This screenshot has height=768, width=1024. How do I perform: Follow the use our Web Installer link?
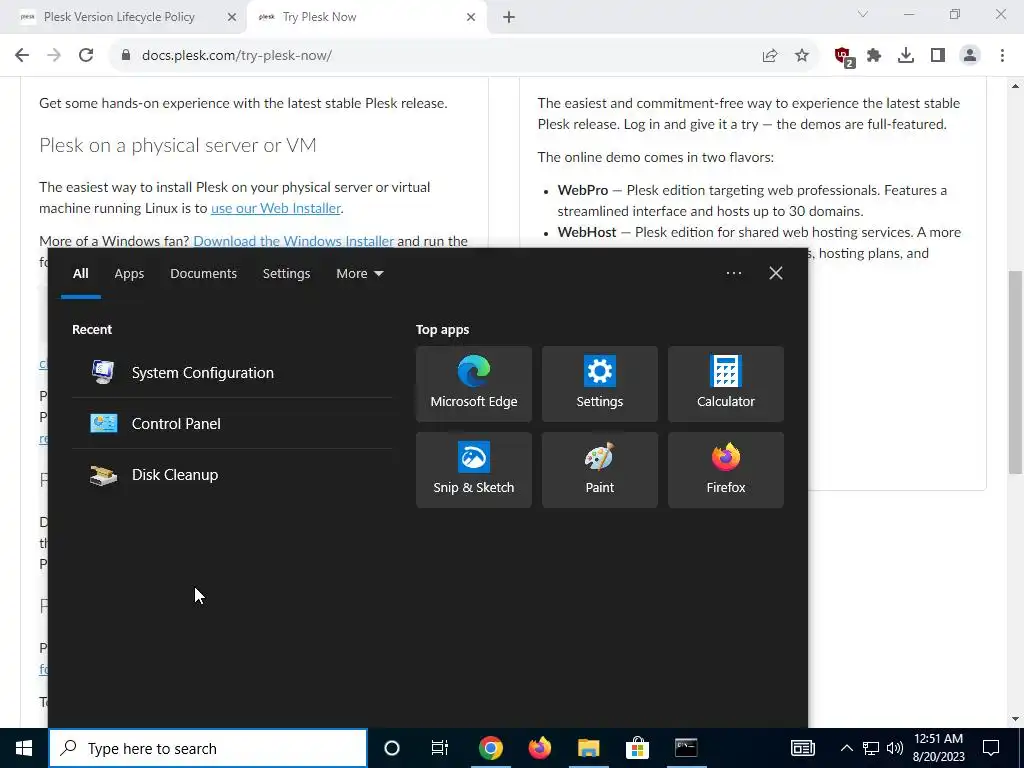tap(276, 208)
